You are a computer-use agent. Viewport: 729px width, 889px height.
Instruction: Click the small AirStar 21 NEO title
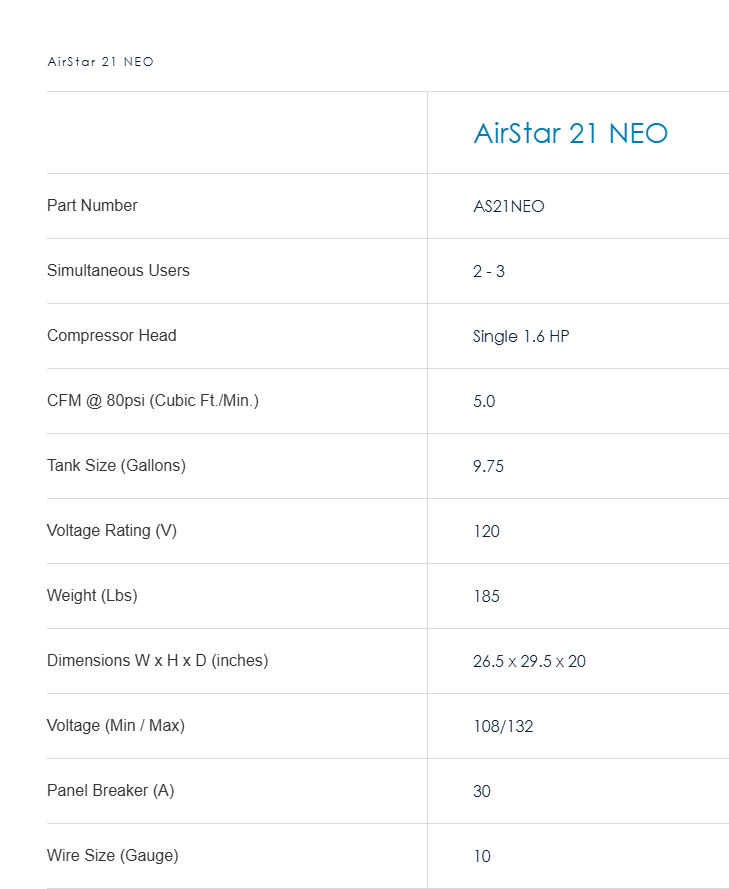pos(100,62)
